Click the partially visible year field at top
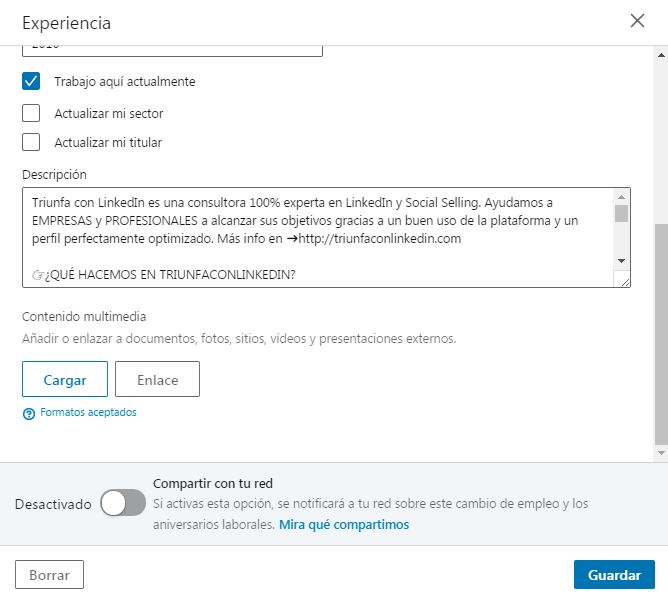This screenshot has height=602, width=668. (172, 49)
